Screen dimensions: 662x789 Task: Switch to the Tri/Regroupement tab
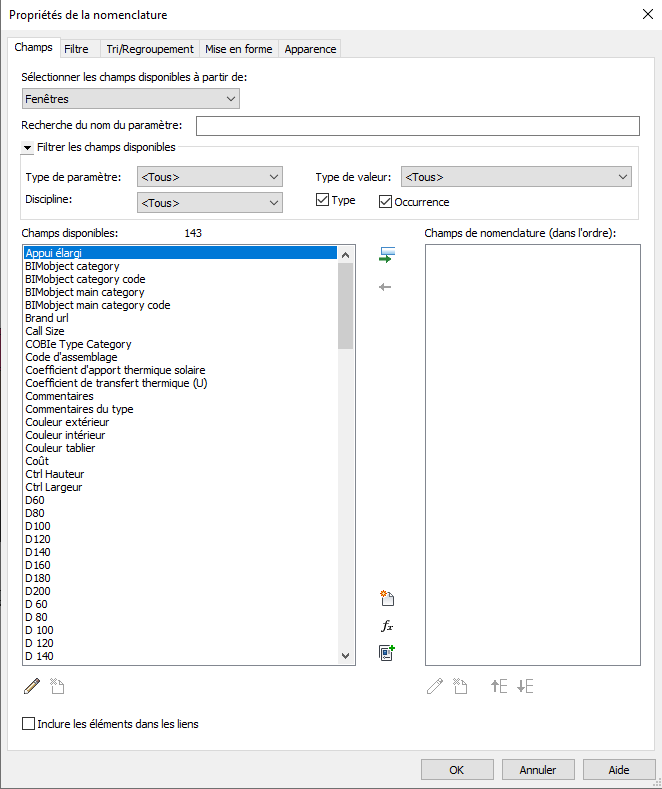150,48
